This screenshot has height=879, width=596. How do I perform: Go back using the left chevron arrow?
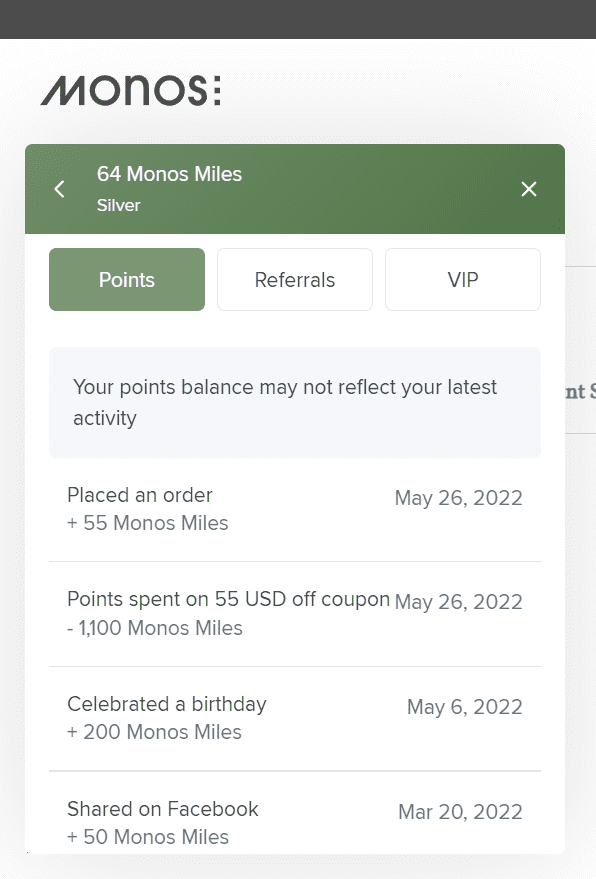[x=59, y=189]
